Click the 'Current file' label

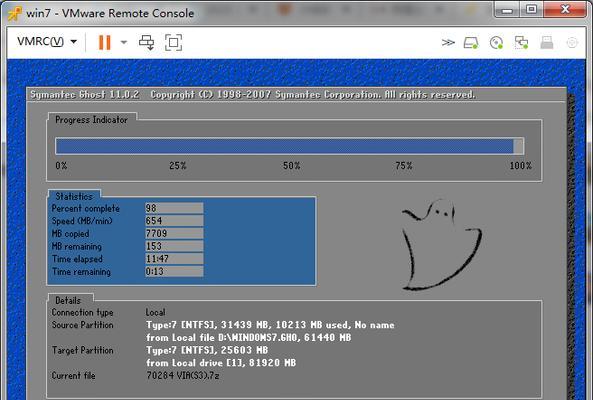point(73,376)
